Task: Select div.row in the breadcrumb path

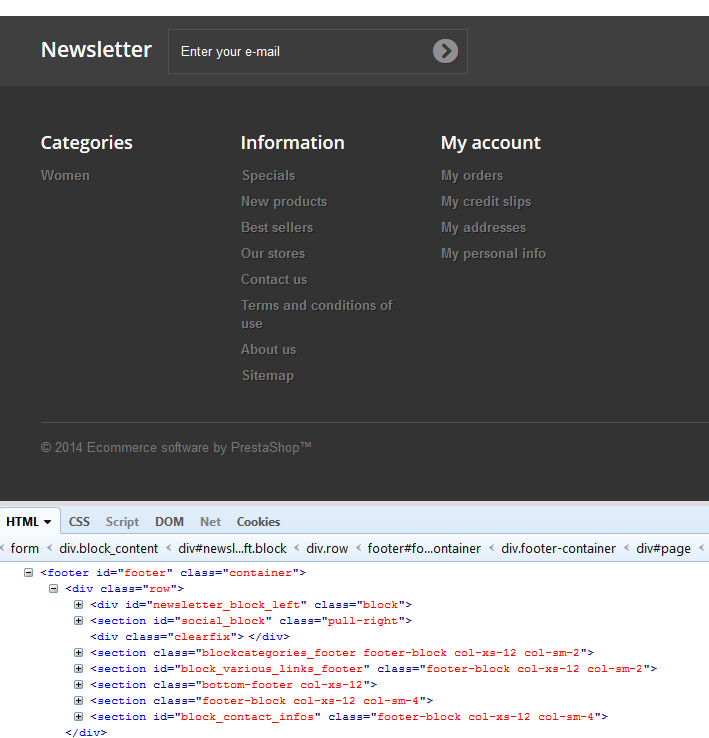Action: (327, 548)
